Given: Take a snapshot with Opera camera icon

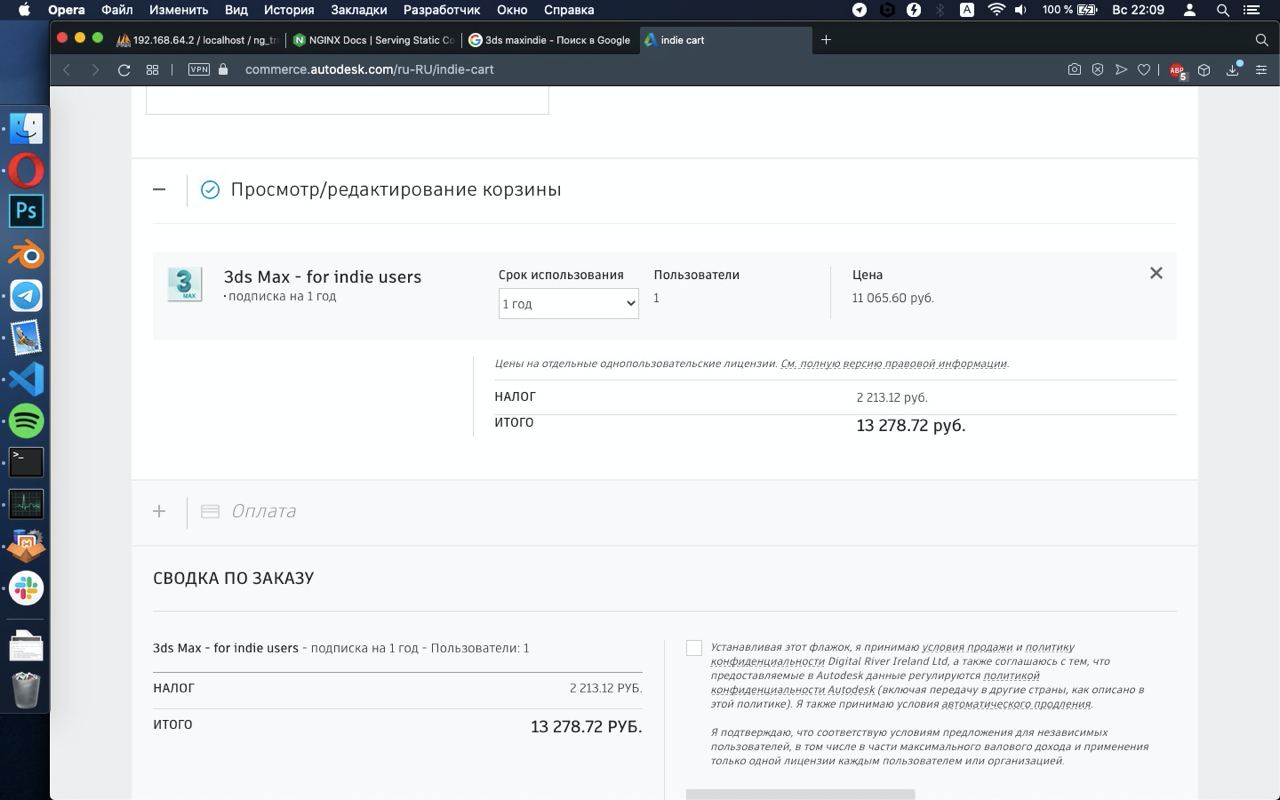Looking at the screenshot, I should (1074, 70).
